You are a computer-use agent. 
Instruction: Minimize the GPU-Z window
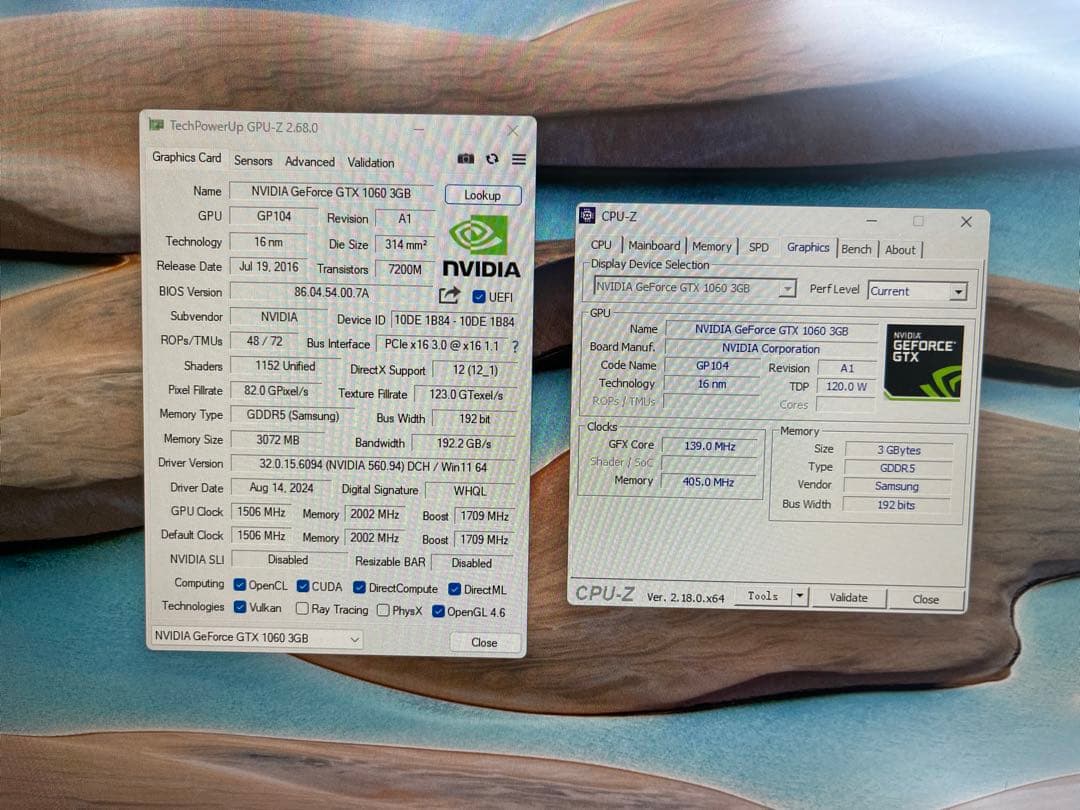click(419, 129)
